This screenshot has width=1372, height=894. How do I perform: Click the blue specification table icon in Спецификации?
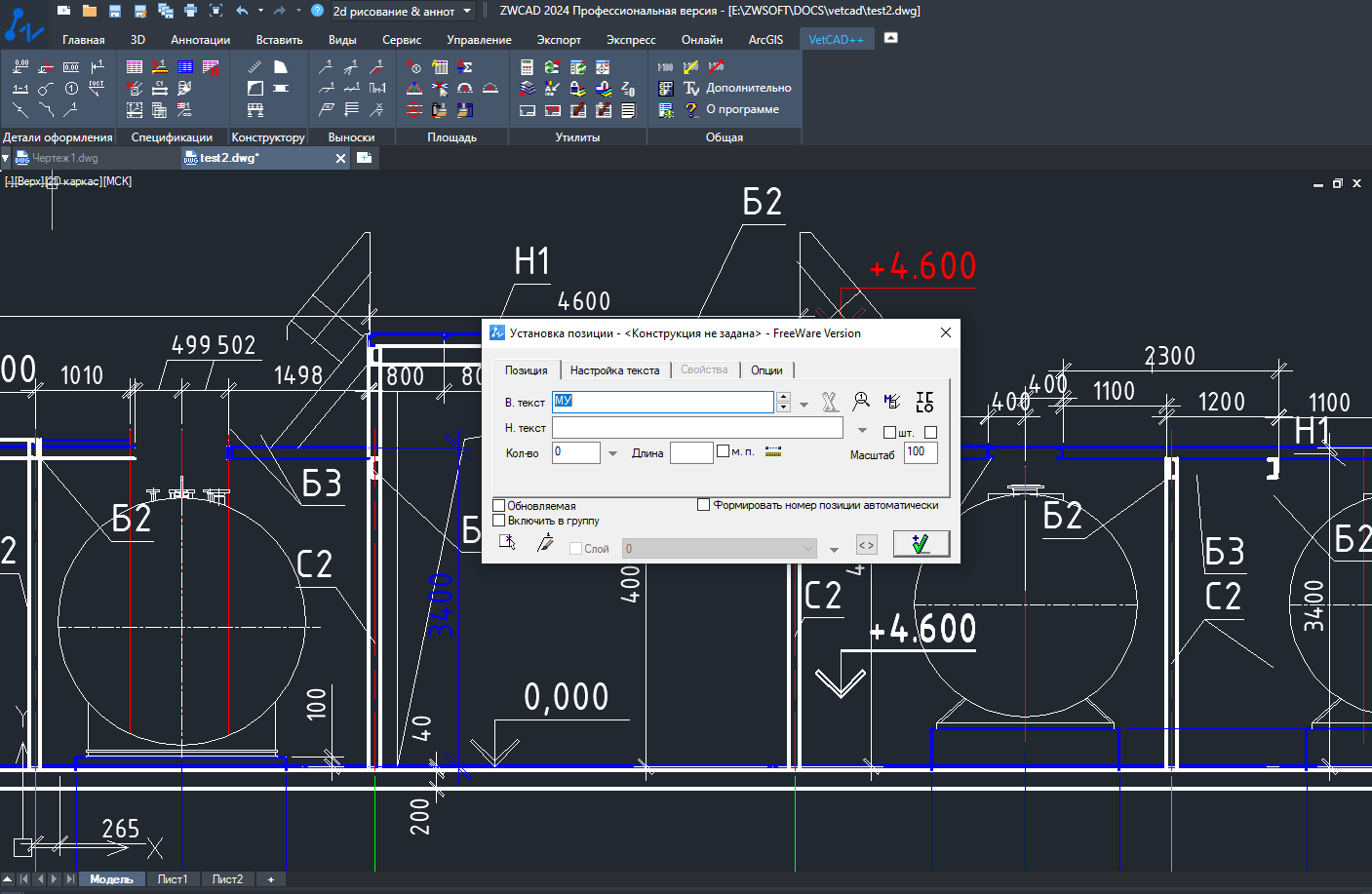click(185, 67)
